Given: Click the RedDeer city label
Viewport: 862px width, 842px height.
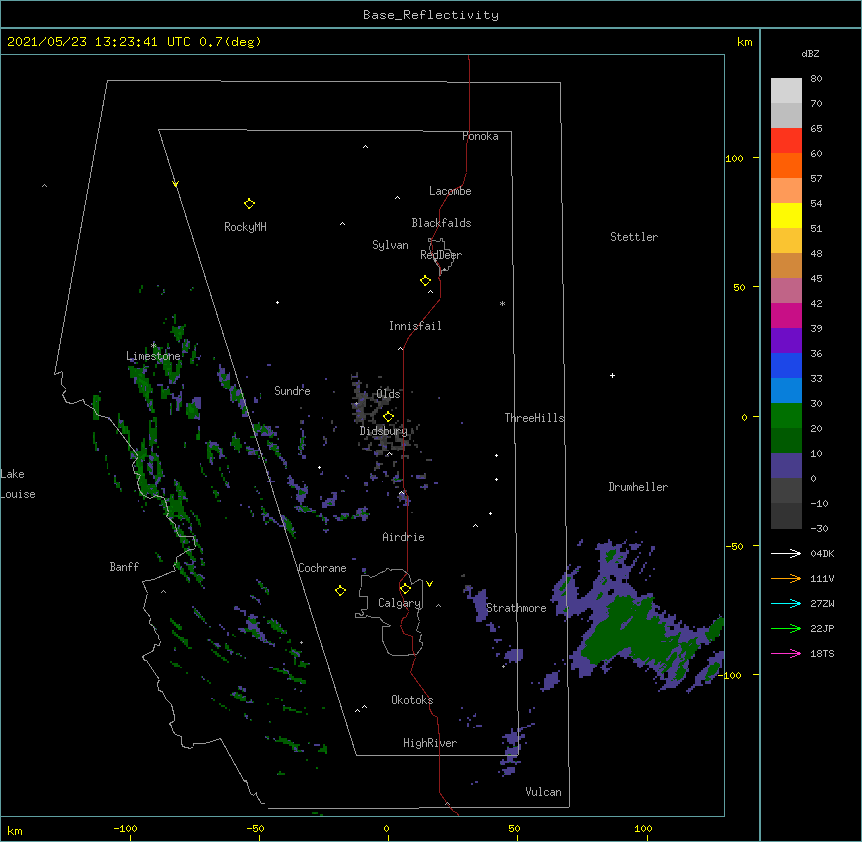Looking at the screenshot, I should point(441,255).
